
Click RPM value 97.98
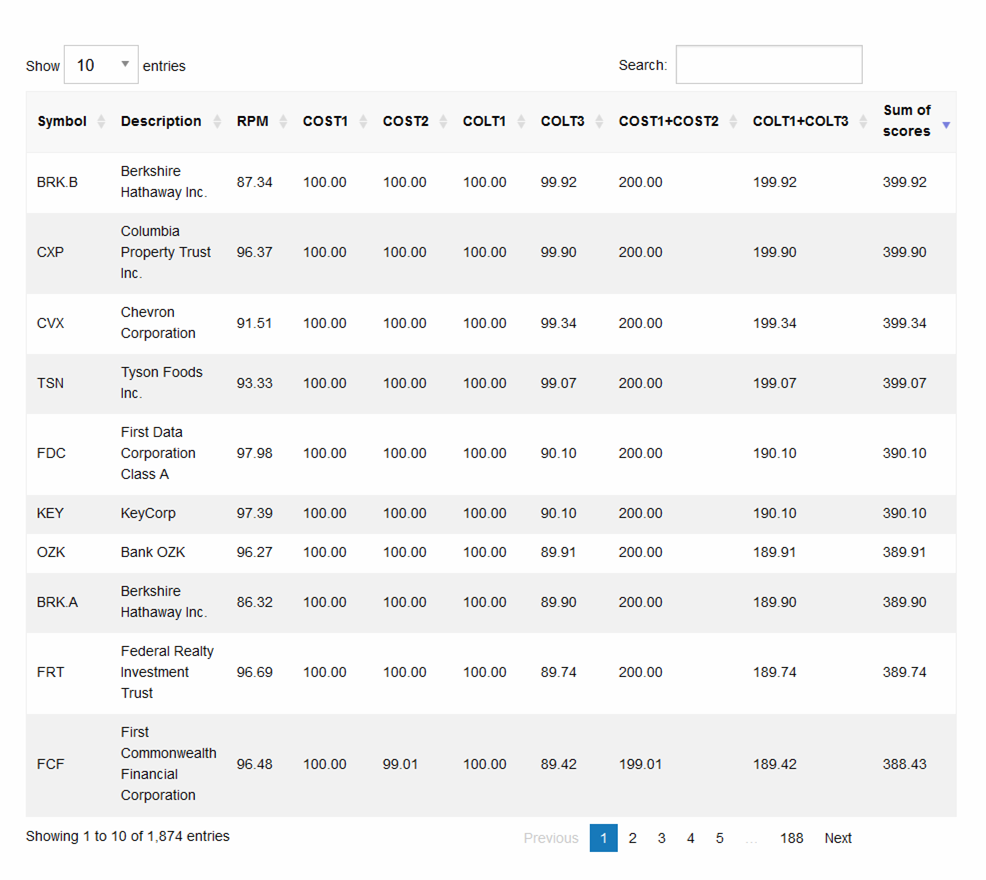255,454
